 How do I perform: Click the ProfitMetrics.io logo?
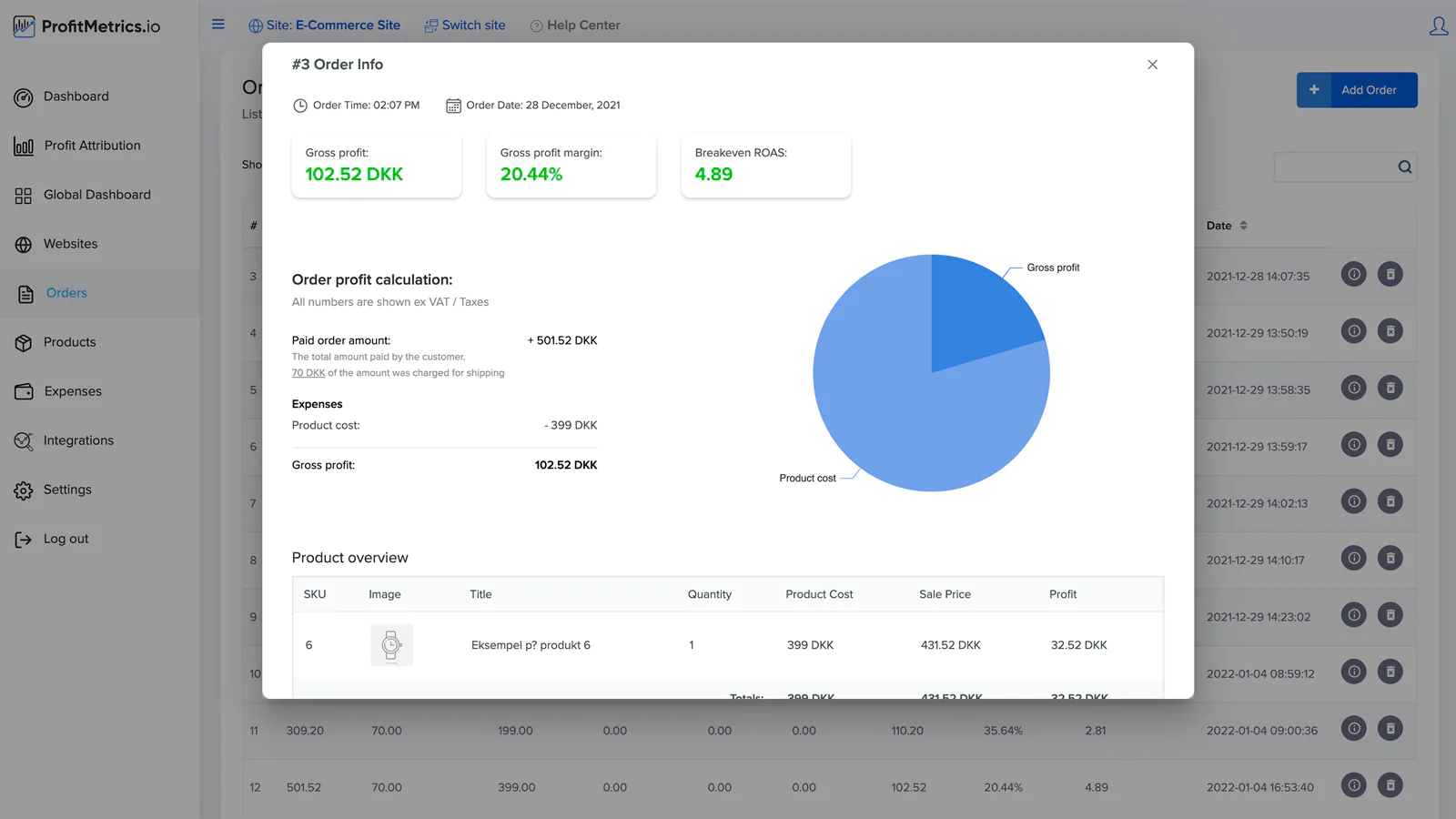click(87, 26)
